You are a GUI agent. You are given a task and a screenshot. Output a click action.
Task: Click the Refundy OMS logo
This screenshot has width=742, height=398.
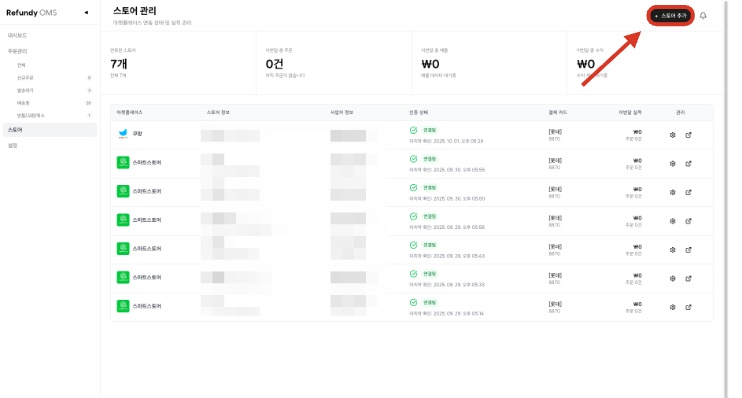tap(31, 13)
